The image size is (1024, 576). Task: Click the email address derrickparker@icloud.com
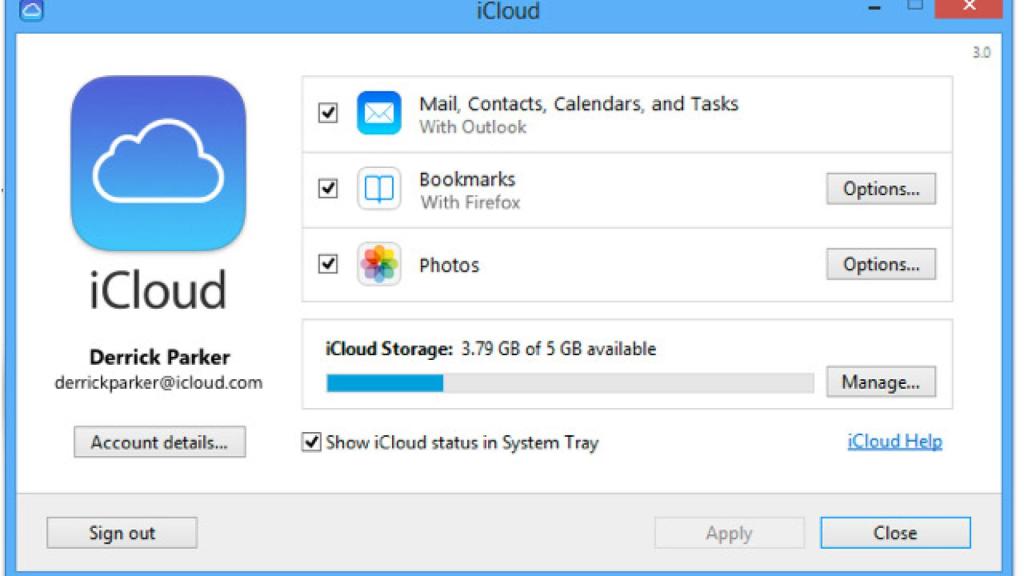[x=158, y=382]
